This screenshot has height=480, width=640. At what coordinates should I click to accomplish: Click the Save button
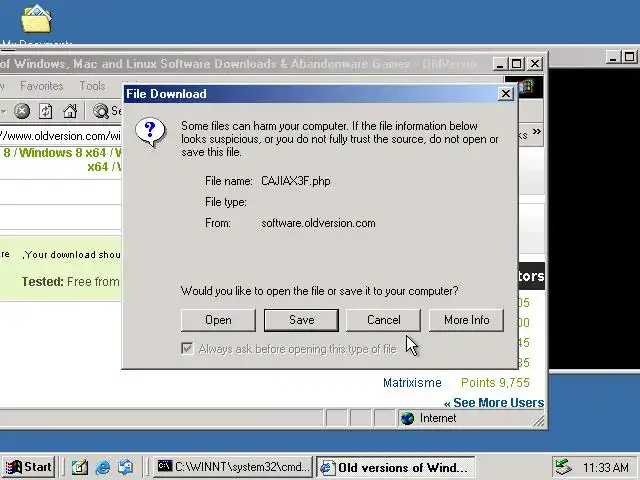coord(301,320)
